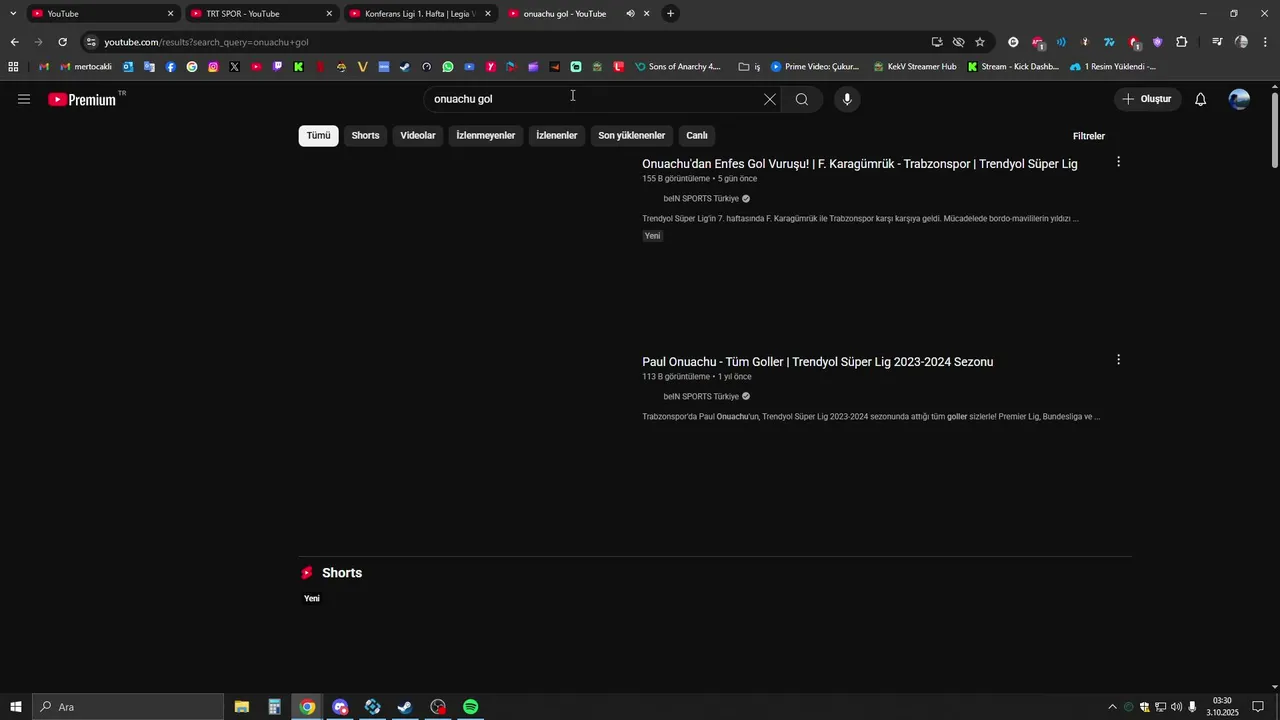This screenshot has height=720, width=1280.
Task: Bookmark this page with the star
Action: (980, 42)
